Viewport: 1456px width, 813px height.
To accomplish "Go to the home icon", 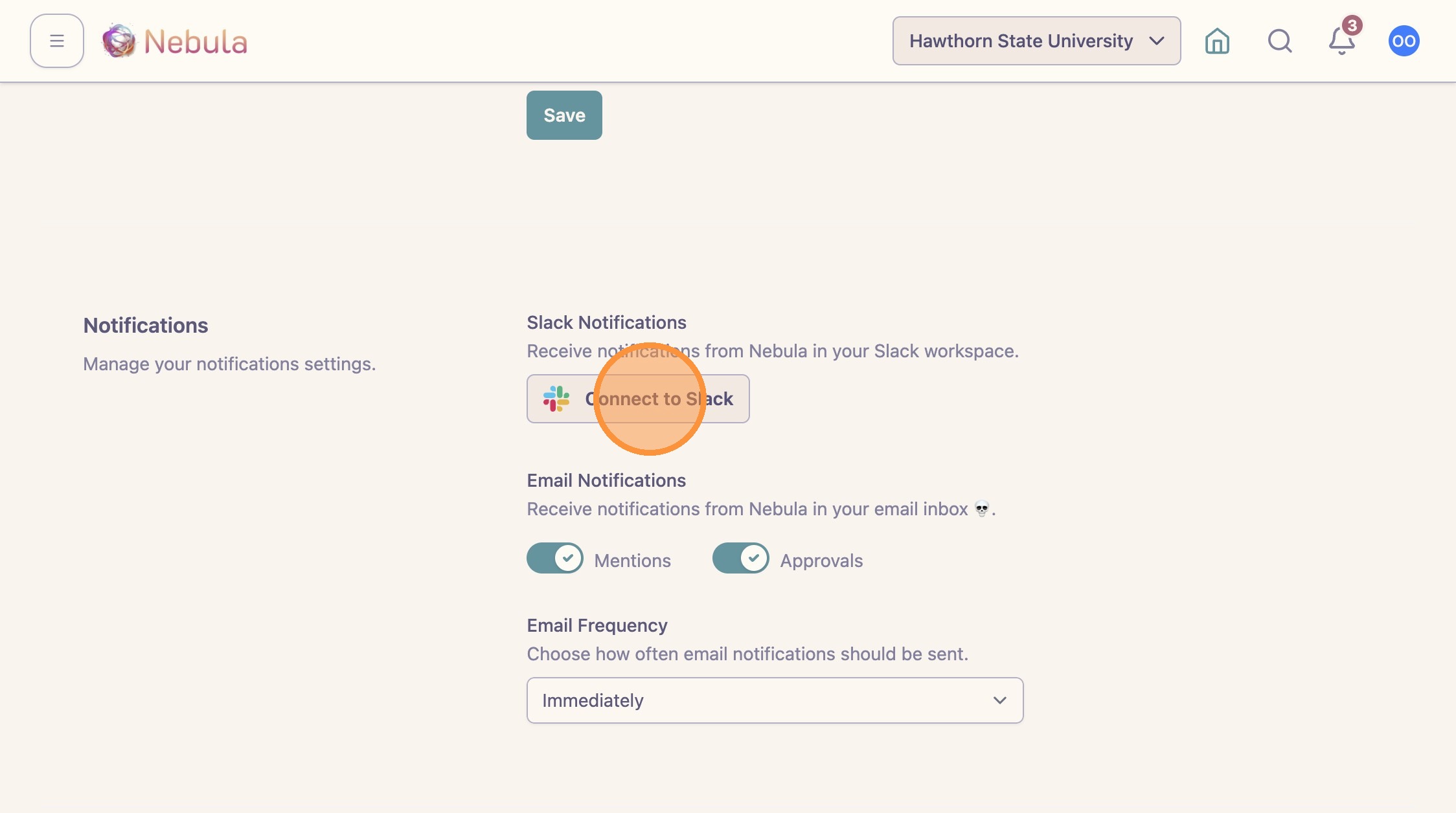I will [1217, 41].
